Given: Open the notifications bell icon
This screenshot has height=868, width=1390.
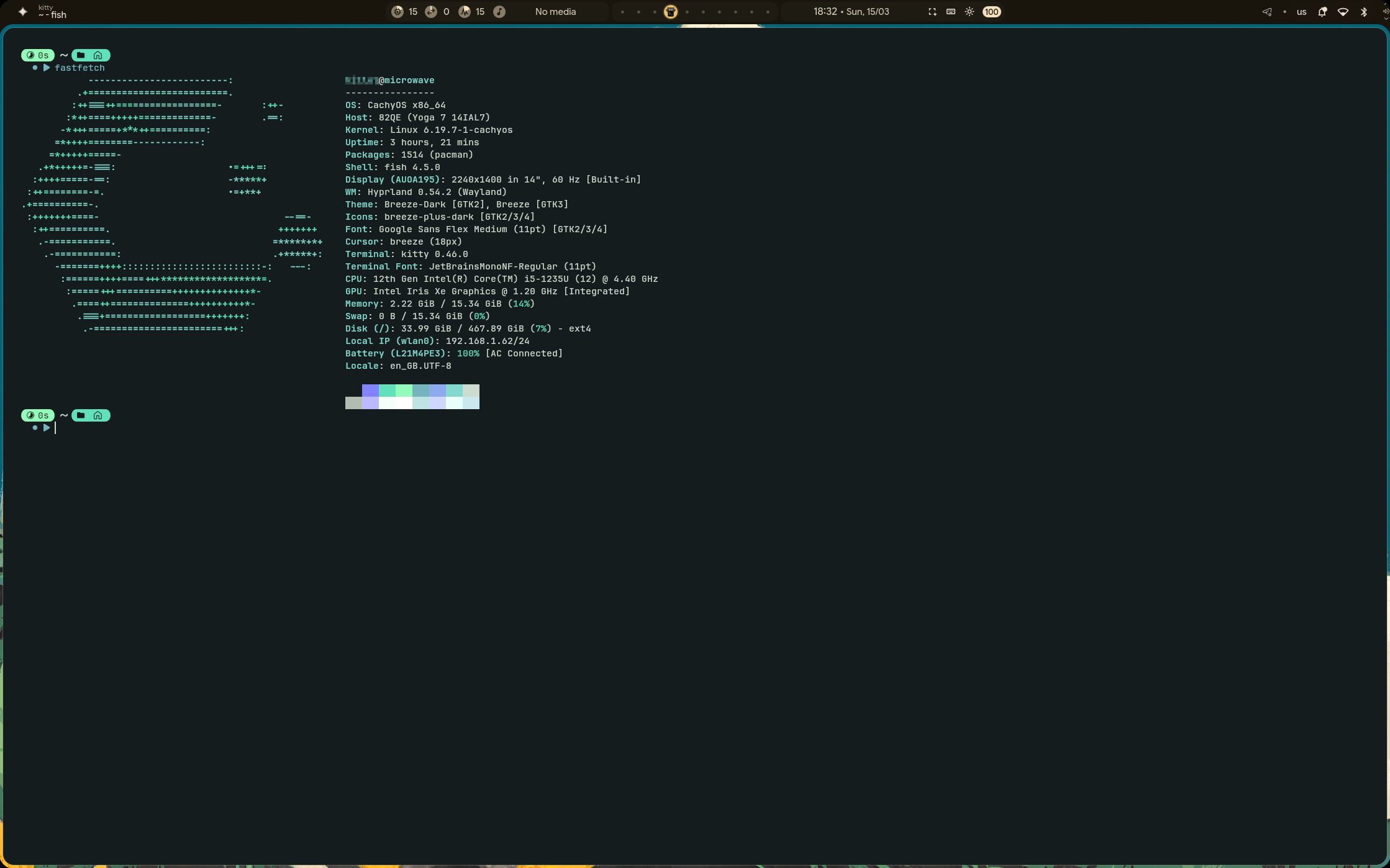Looking at the screenshot, I should (x=1322, y=12).
